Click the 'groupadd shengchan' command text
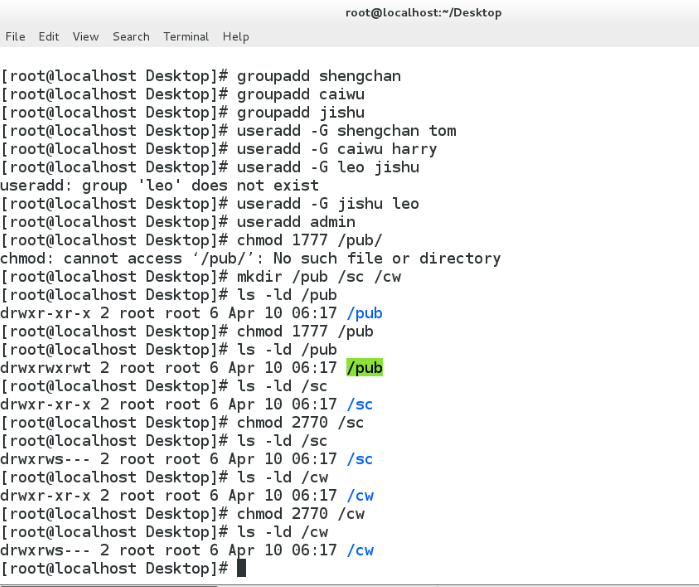Screen dimensions: 699x587 (319, 76)
